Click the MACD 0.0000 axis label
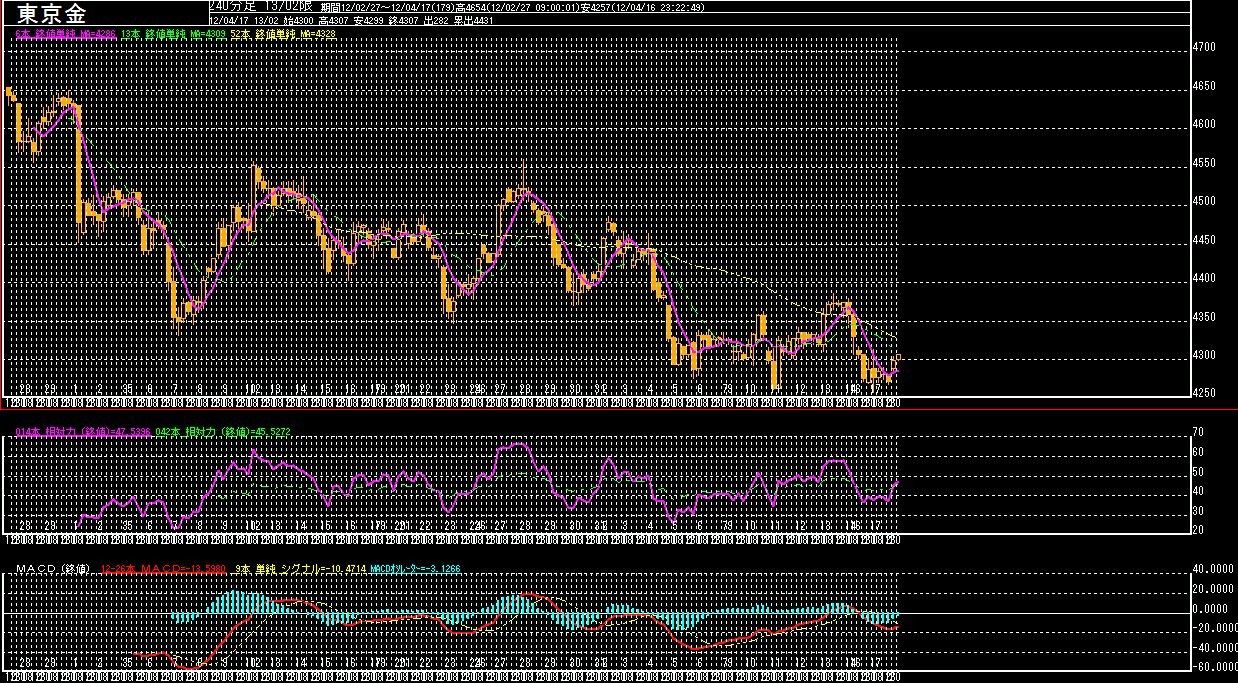This screenshot has height=683, width=1238. [x=1211, y=608]
